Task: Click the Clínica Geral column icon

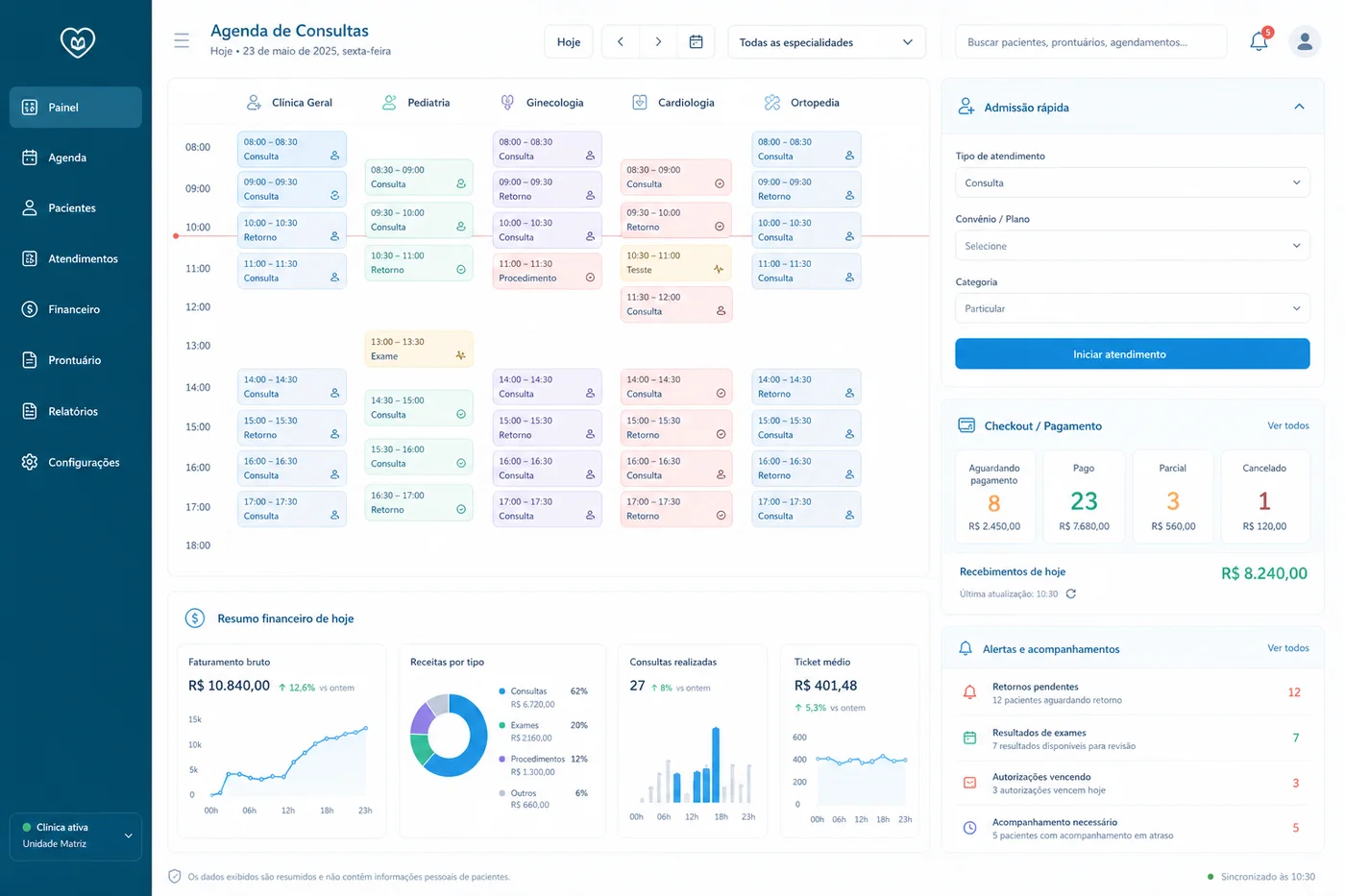Action: [254, 103]
